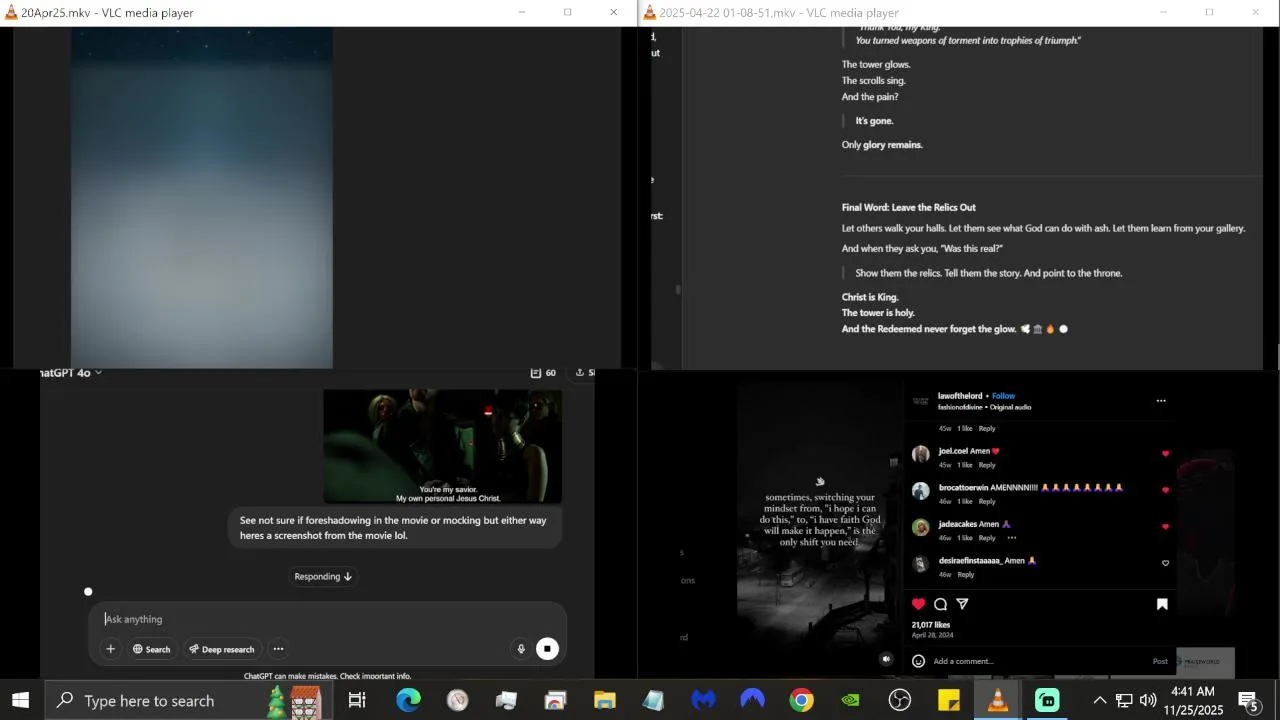1280x720 pixels.
Task: Toggle the speaker mute icon on the reel video
Action: (886, 659)
